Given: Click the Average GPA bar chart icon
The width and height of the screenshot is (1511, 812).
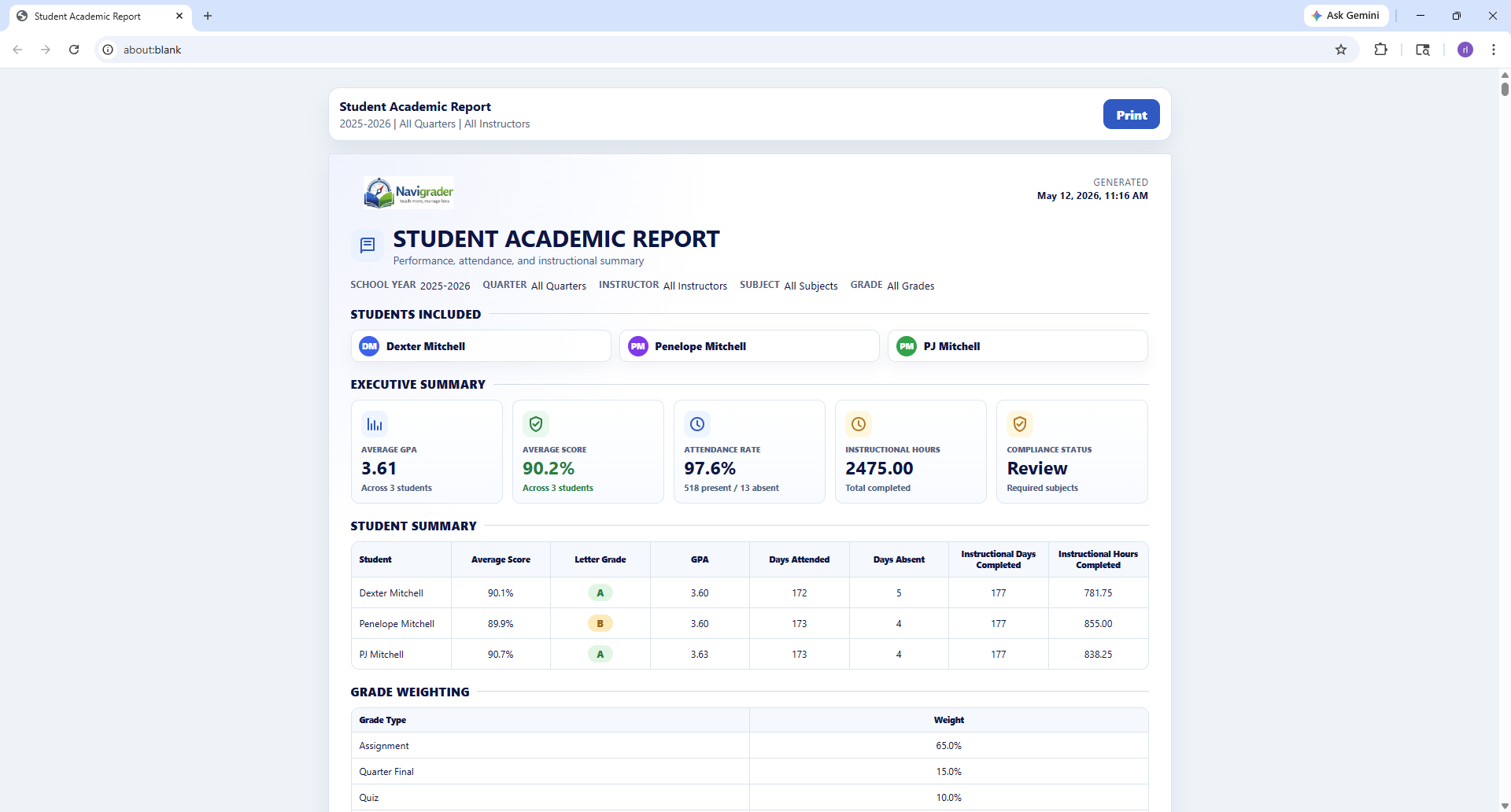Looking at the screenshot, I should (375, 424).
